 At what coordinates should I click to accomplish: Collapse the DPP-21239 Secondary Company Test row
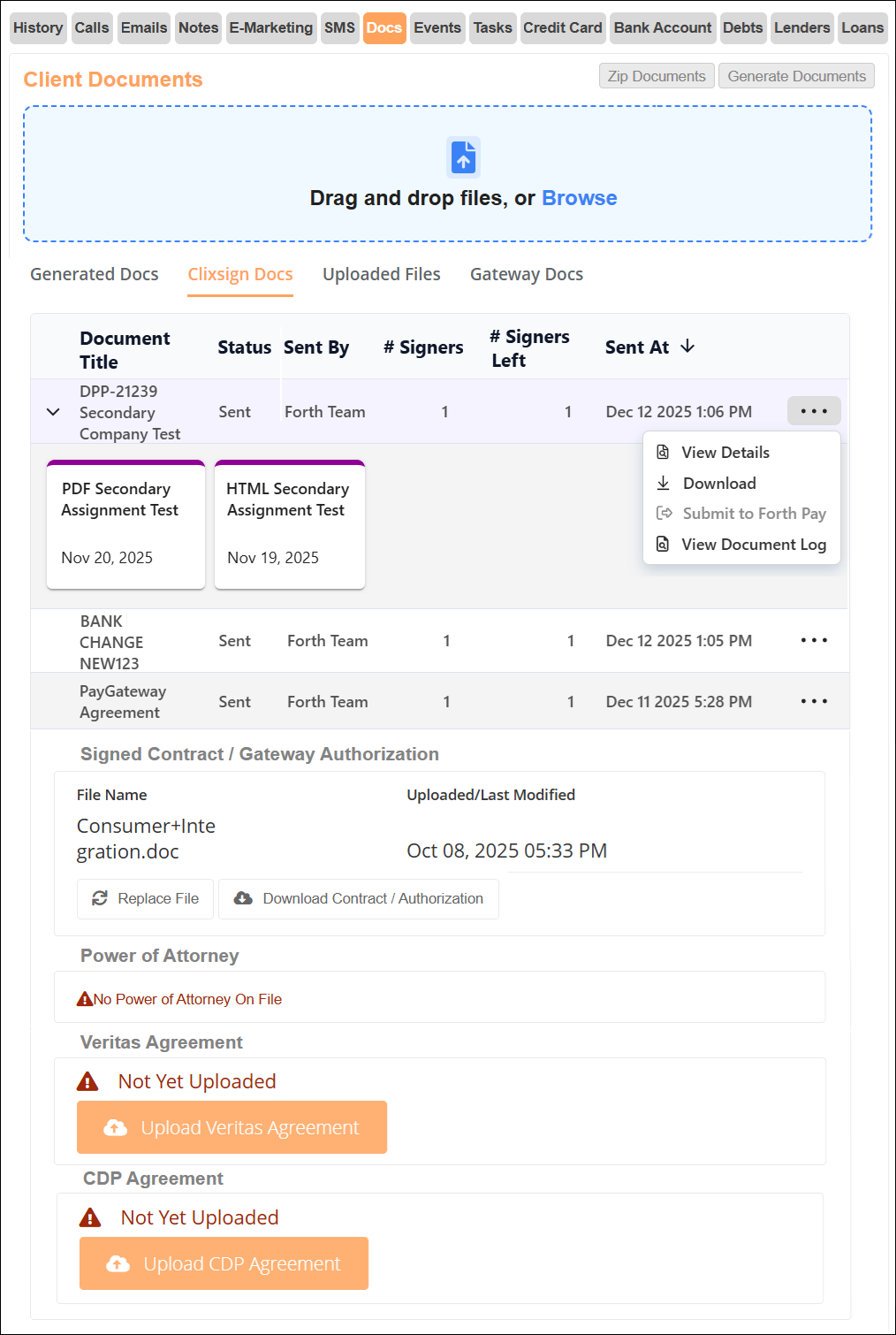pyautogui.click(x=52, y=411)
